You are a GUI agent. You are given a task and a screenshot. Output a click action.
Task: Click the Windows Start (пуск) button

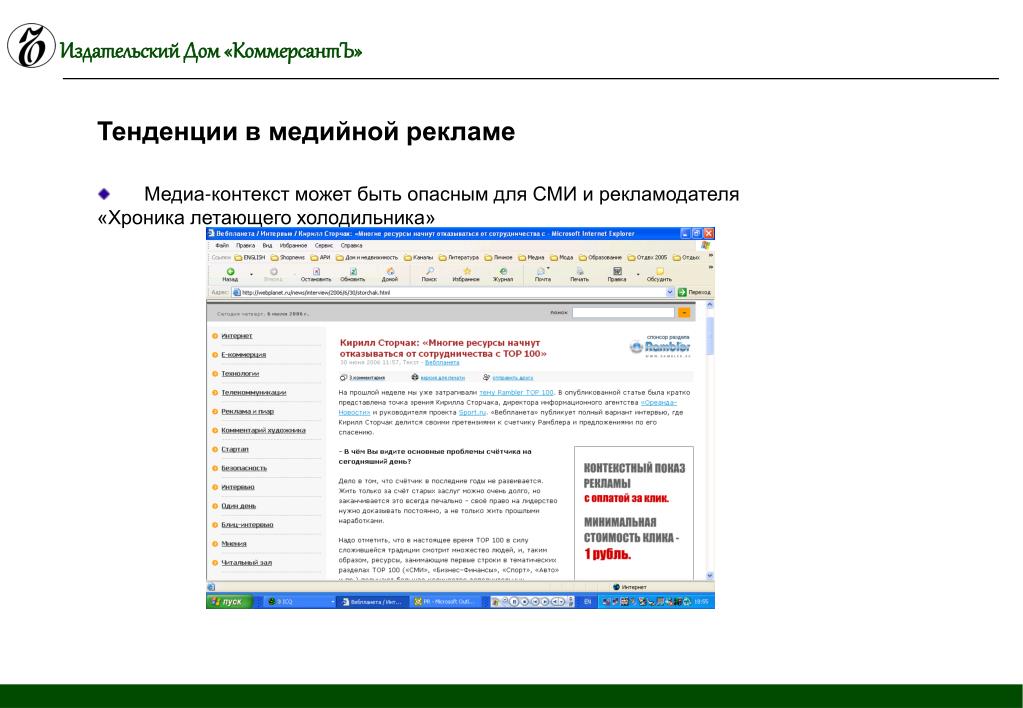click(x=228, y=602)
